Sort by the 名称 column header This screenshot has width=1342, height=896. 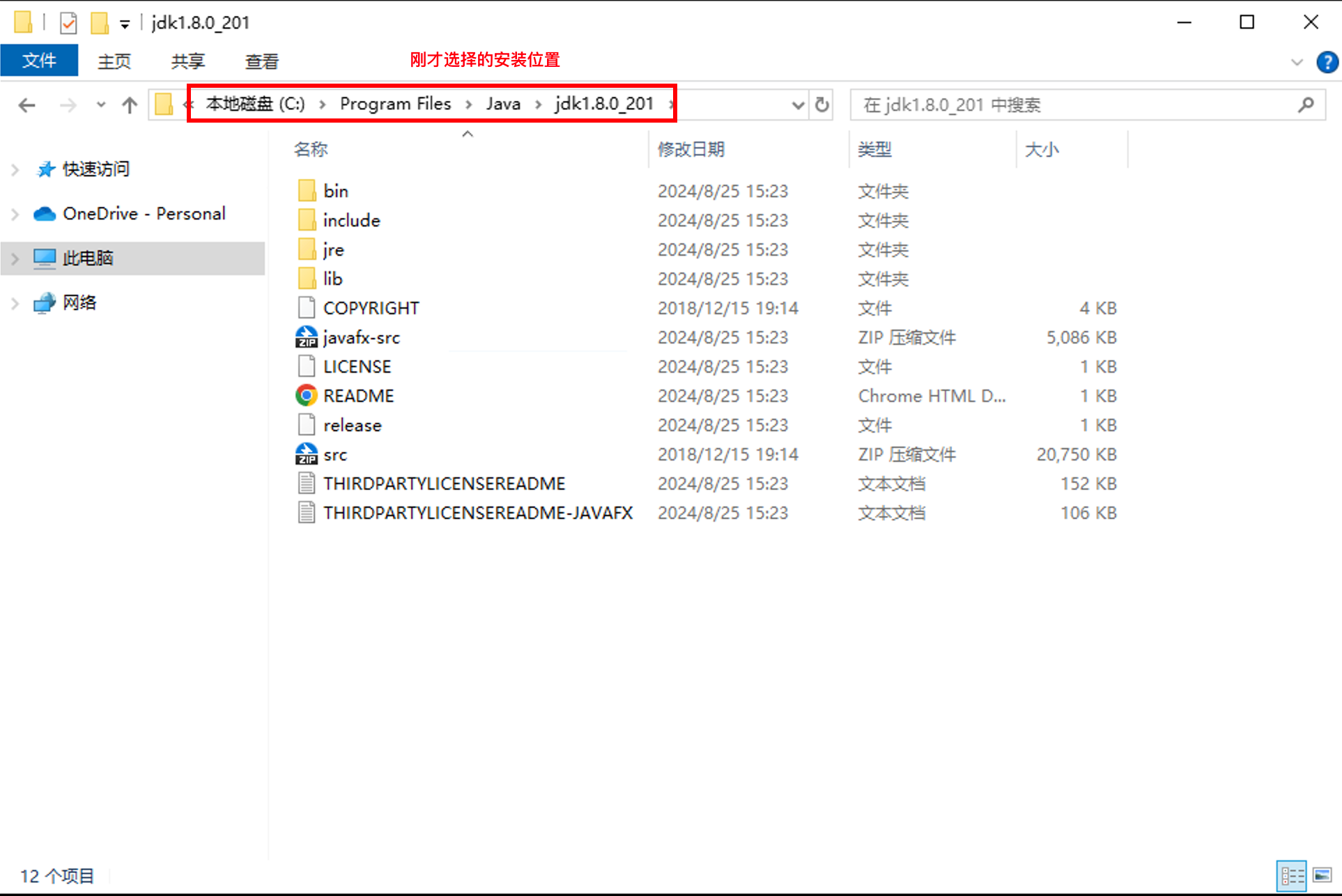click(311, 149)
